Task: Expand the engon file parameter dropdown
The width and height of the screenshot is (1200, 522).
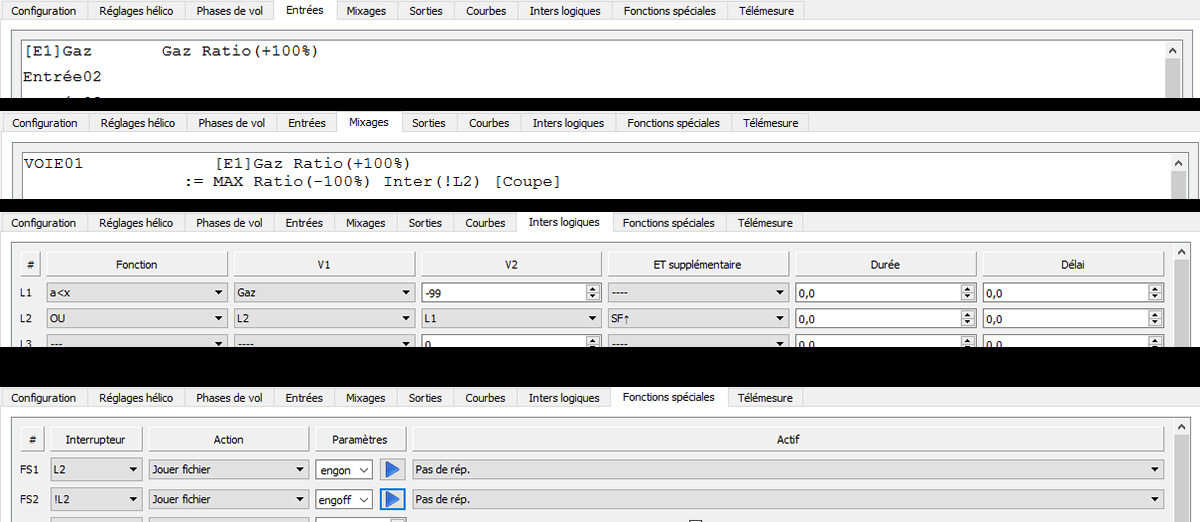Action: coord(344,470)
